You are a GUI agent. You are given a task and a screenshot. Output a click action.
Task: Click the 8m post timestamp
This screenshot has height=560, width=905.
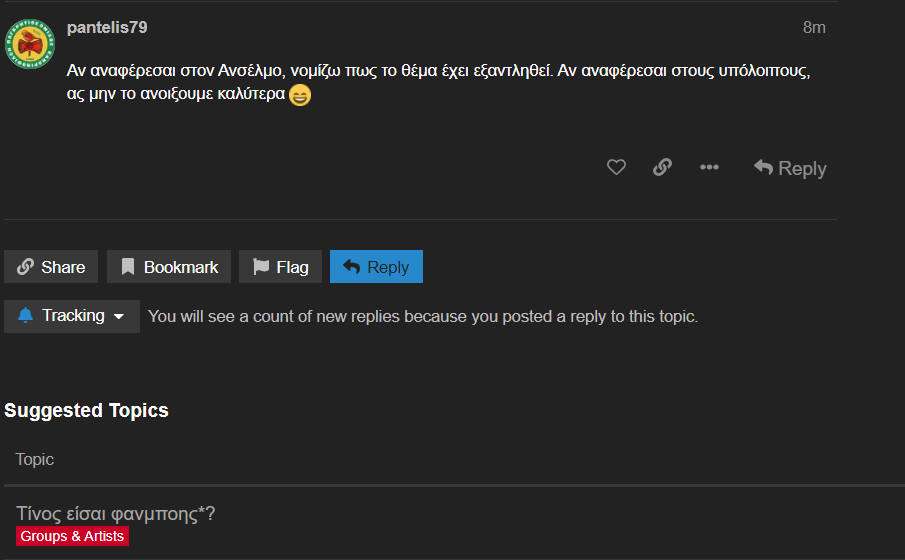point(814,28)
